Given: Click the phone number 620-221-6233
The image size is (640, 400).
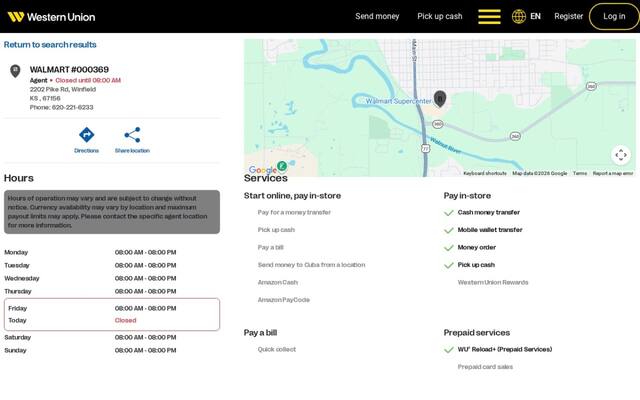Looking at the screenshot, I should 72,107.
